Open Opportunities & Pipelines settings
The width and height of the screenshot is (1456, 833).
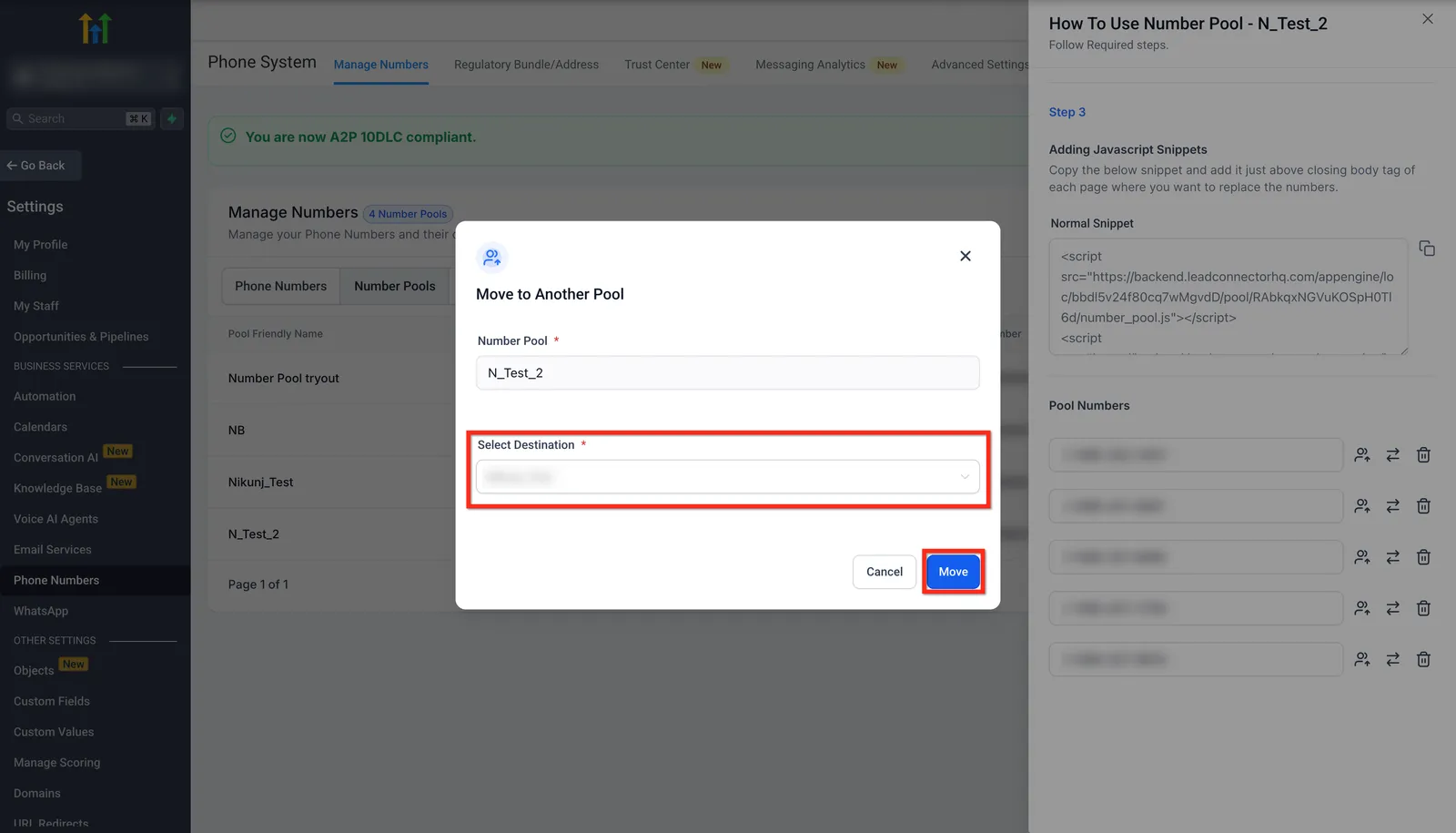coord(81,337)
